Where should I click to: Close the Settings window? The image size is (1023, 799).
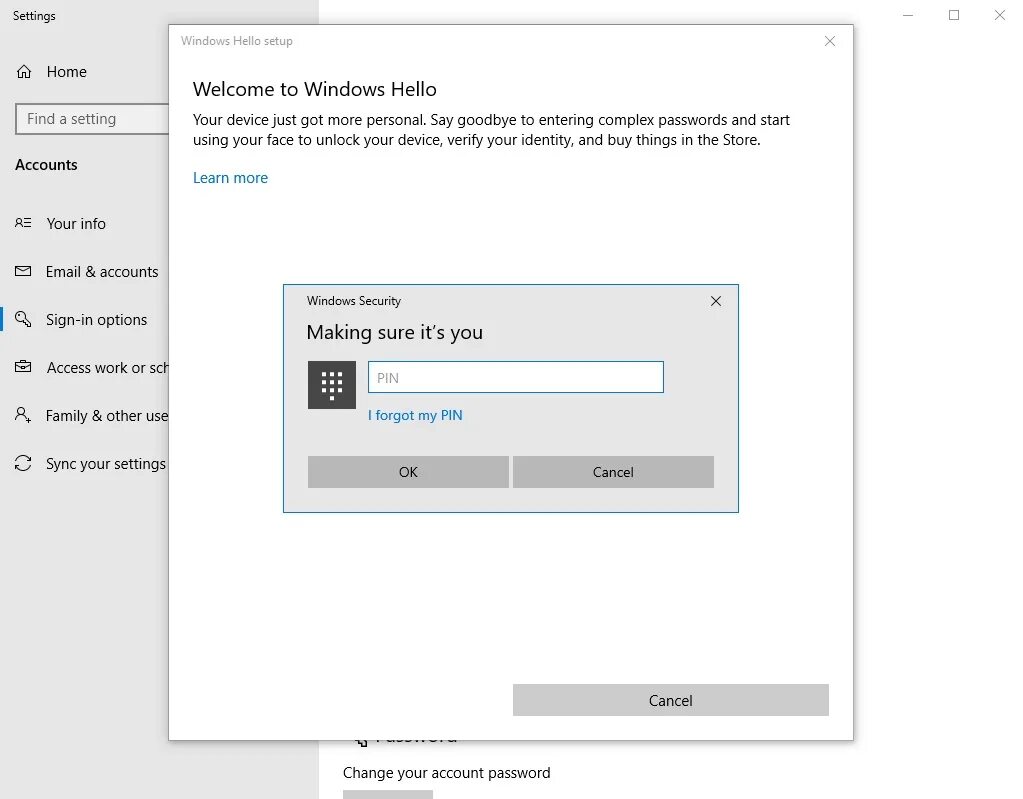[x=1000, y=15]
